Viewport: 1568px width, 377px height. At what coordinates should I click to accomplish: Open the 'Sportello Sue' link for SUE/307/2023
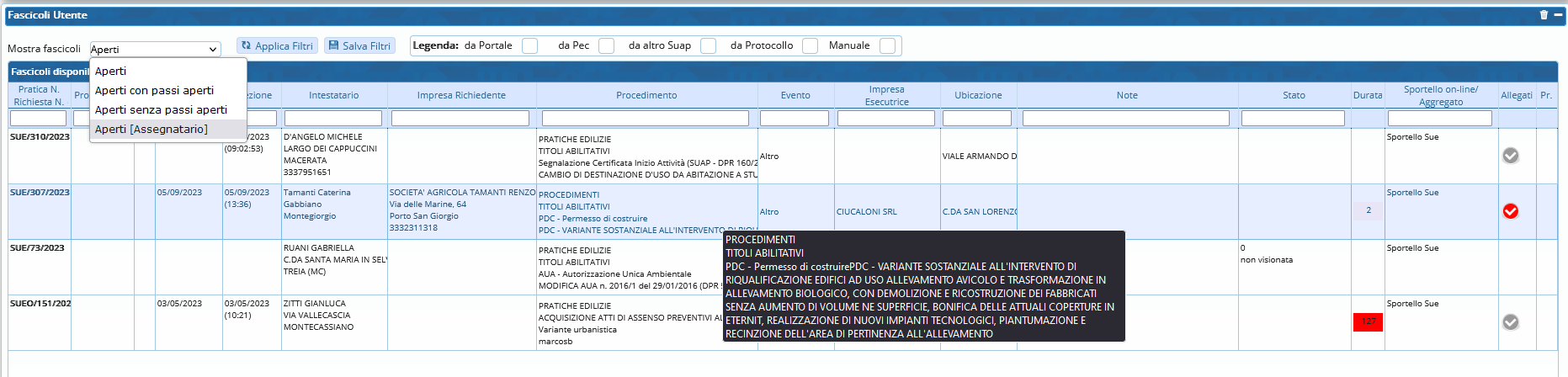coord(1412,193)
